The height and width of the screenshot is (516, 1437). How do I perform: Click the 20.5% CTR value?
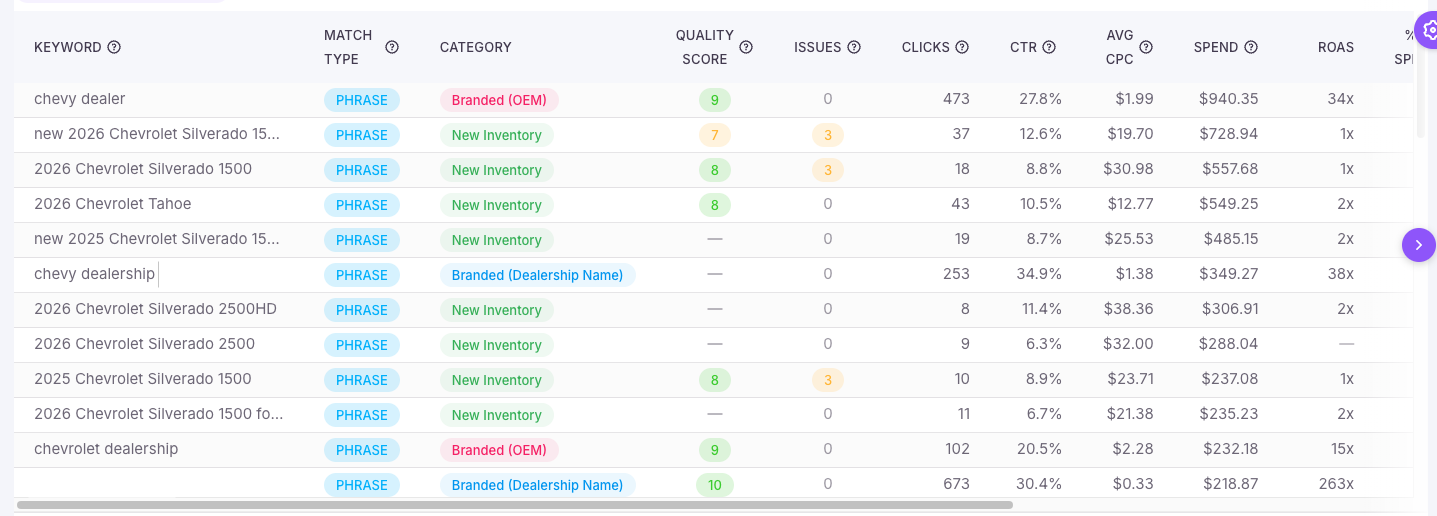tap(1040, 449)
